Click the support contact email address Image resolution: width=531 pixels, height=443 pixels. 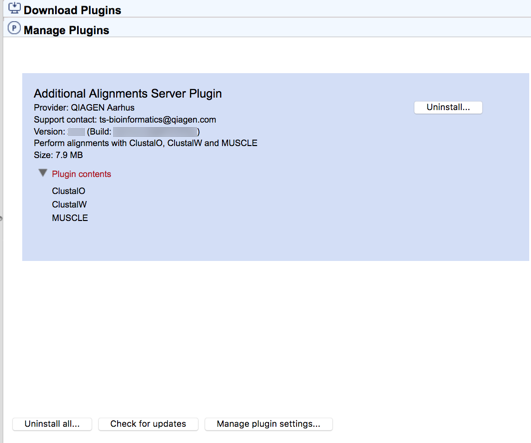(x=157, y=120)
